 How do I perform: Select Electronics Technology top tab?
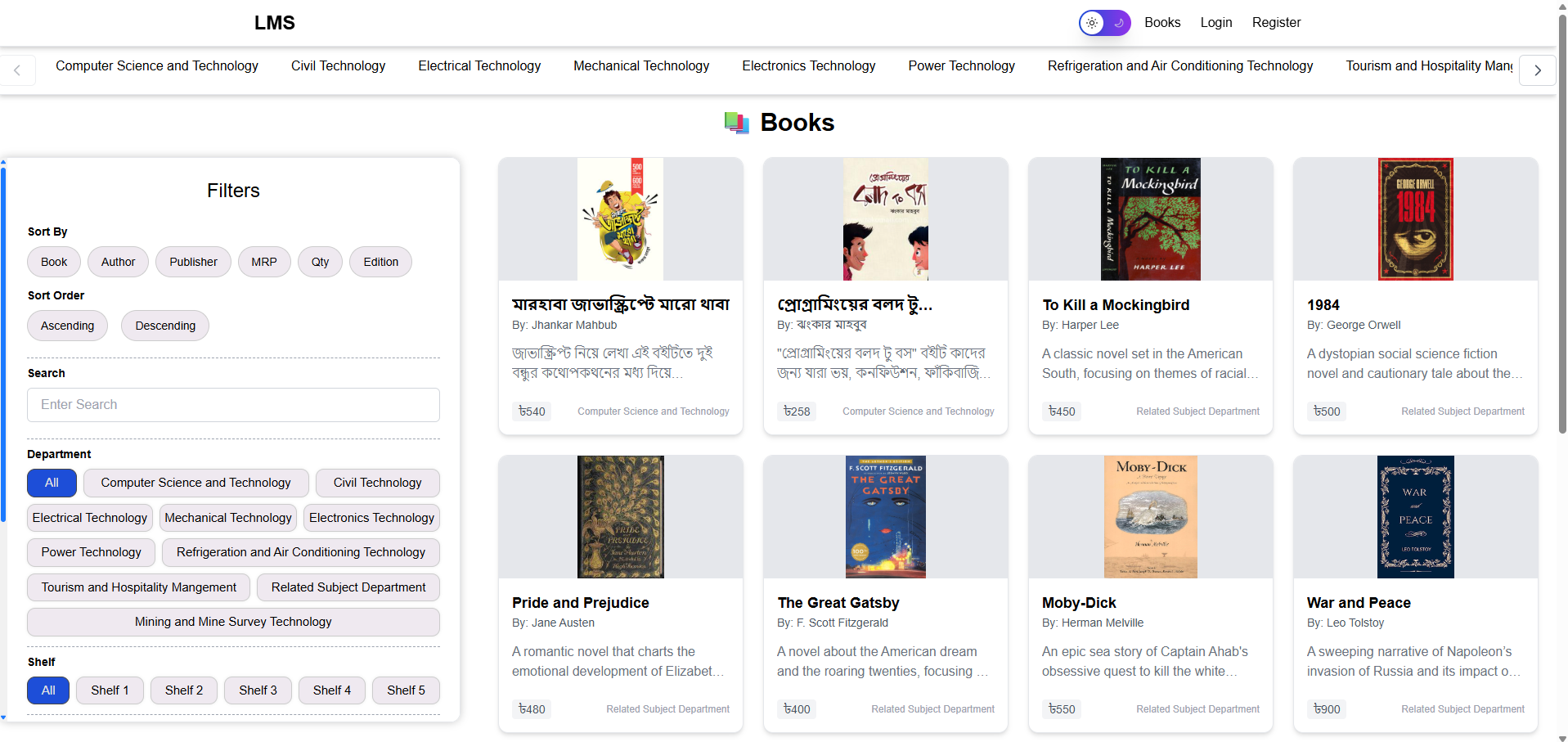coord(808,65)
